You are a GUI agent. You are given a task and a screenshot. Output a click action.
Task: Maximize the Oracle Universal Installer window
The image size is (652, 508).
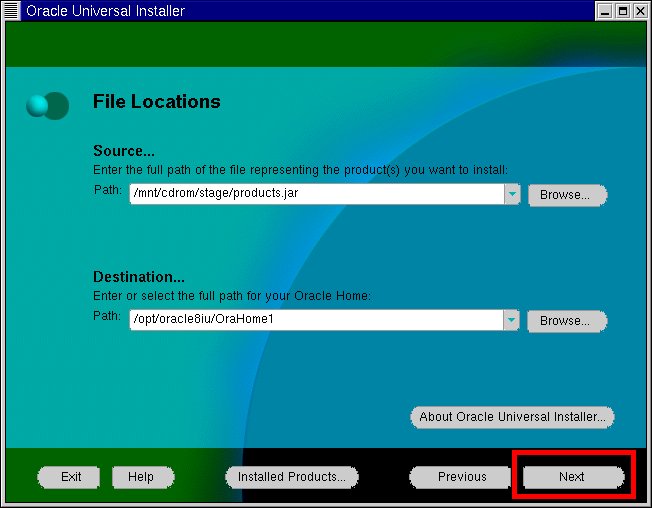tap(623, 11)
